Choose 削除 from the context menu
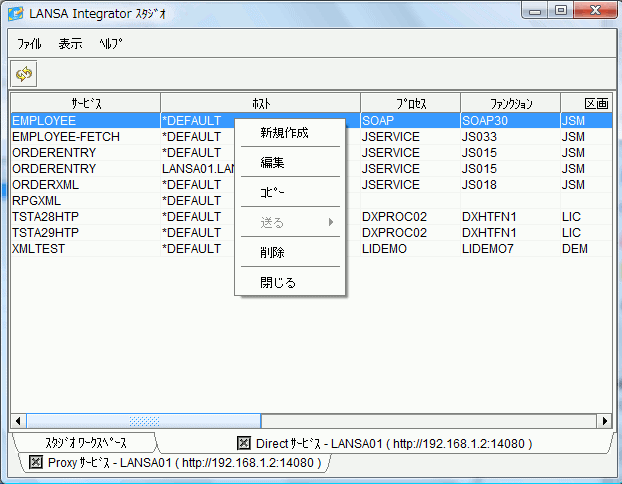The width and height of the screenshot is (622, 484). pos(290,252)
